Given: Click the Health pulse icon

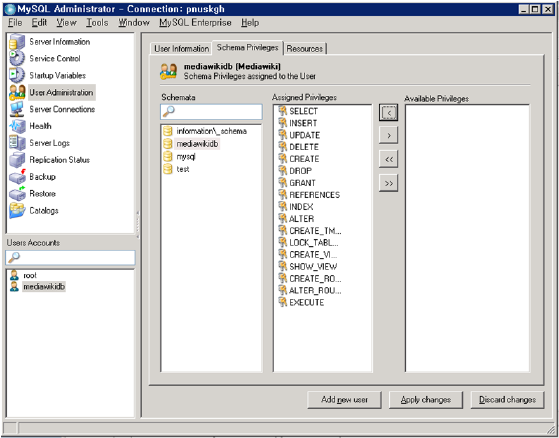Looking at the screenshot, I should point(17,126).
